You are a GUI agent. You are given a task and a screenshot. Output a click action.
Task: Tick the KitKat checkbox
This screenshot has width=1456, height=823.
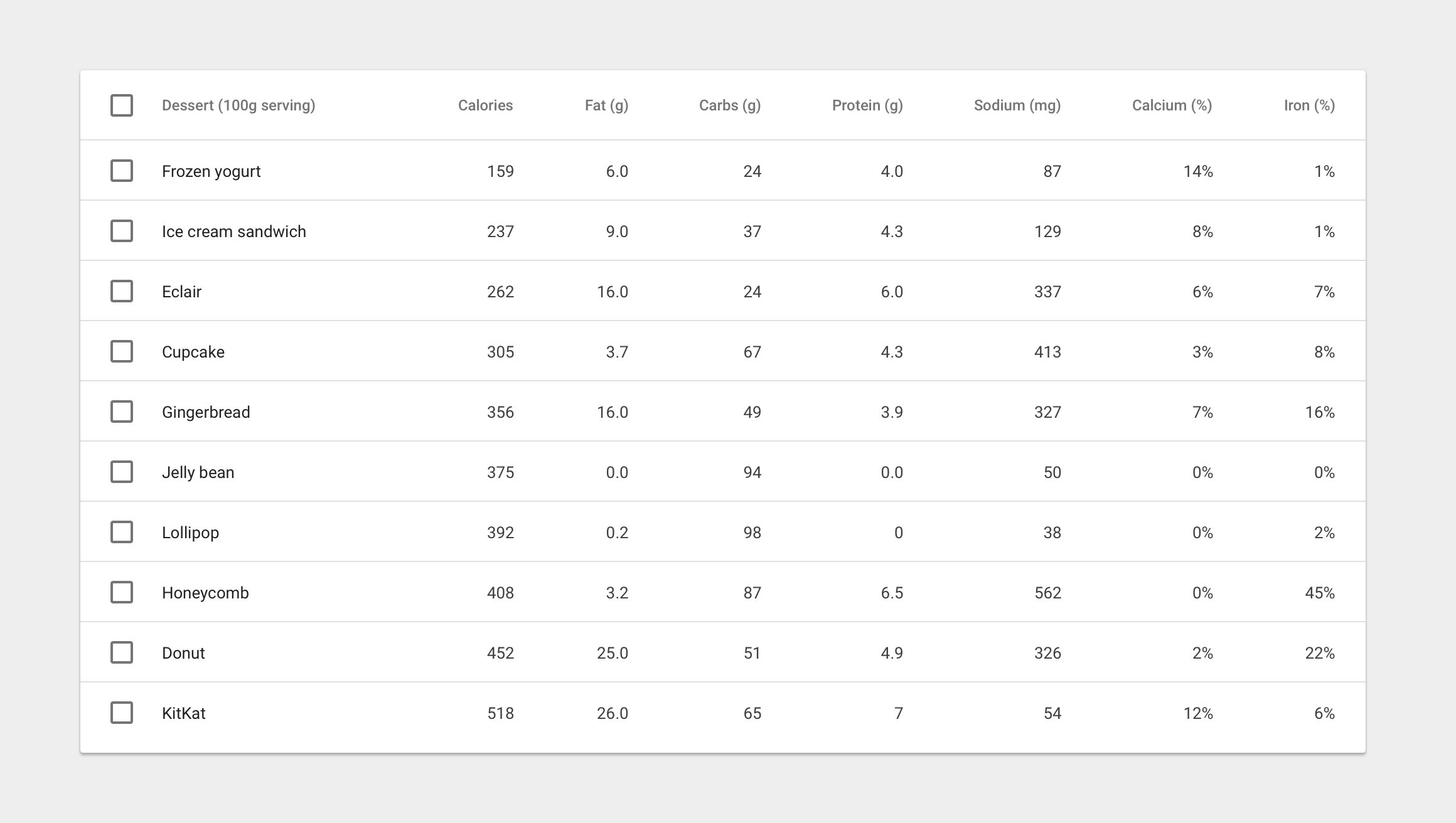tap(122, 713)
